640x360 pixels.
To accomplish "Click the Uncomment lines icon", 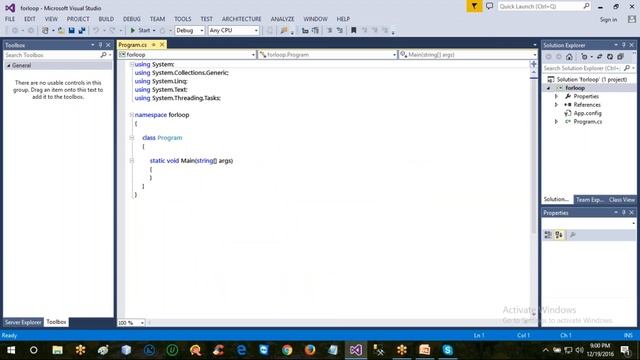I will tap(340, 31).
